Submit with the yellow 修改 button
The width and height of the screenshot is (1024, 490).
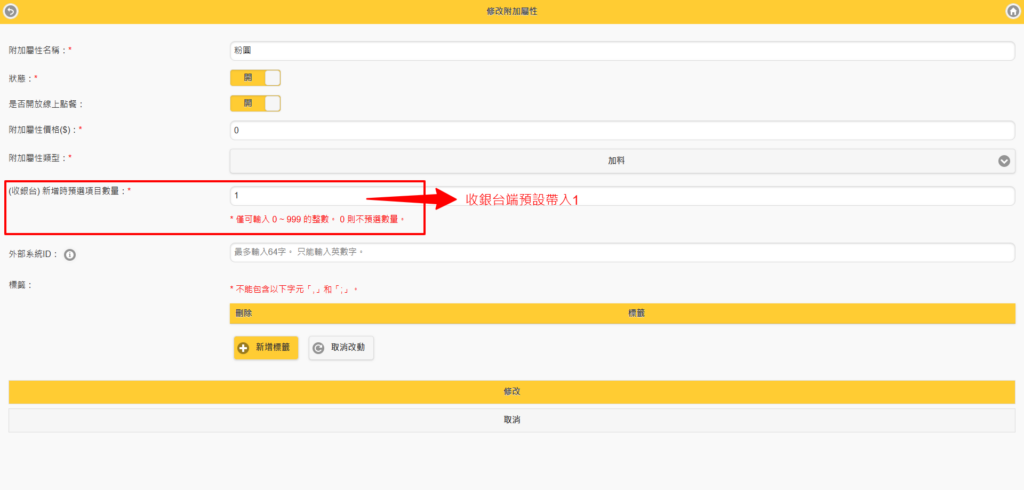pos(512,392)
